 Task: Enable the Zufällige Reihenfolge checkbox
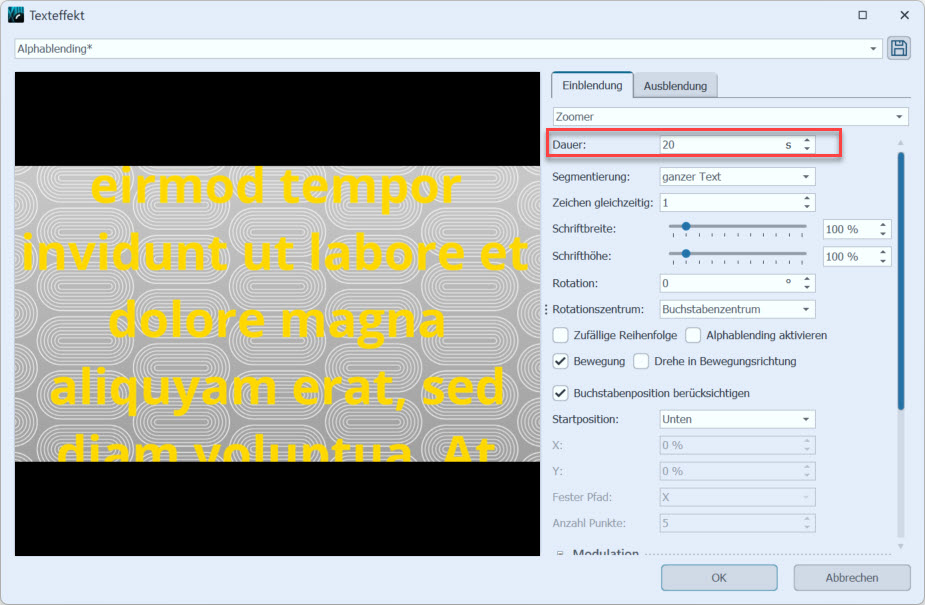click(x=561, y=335)
